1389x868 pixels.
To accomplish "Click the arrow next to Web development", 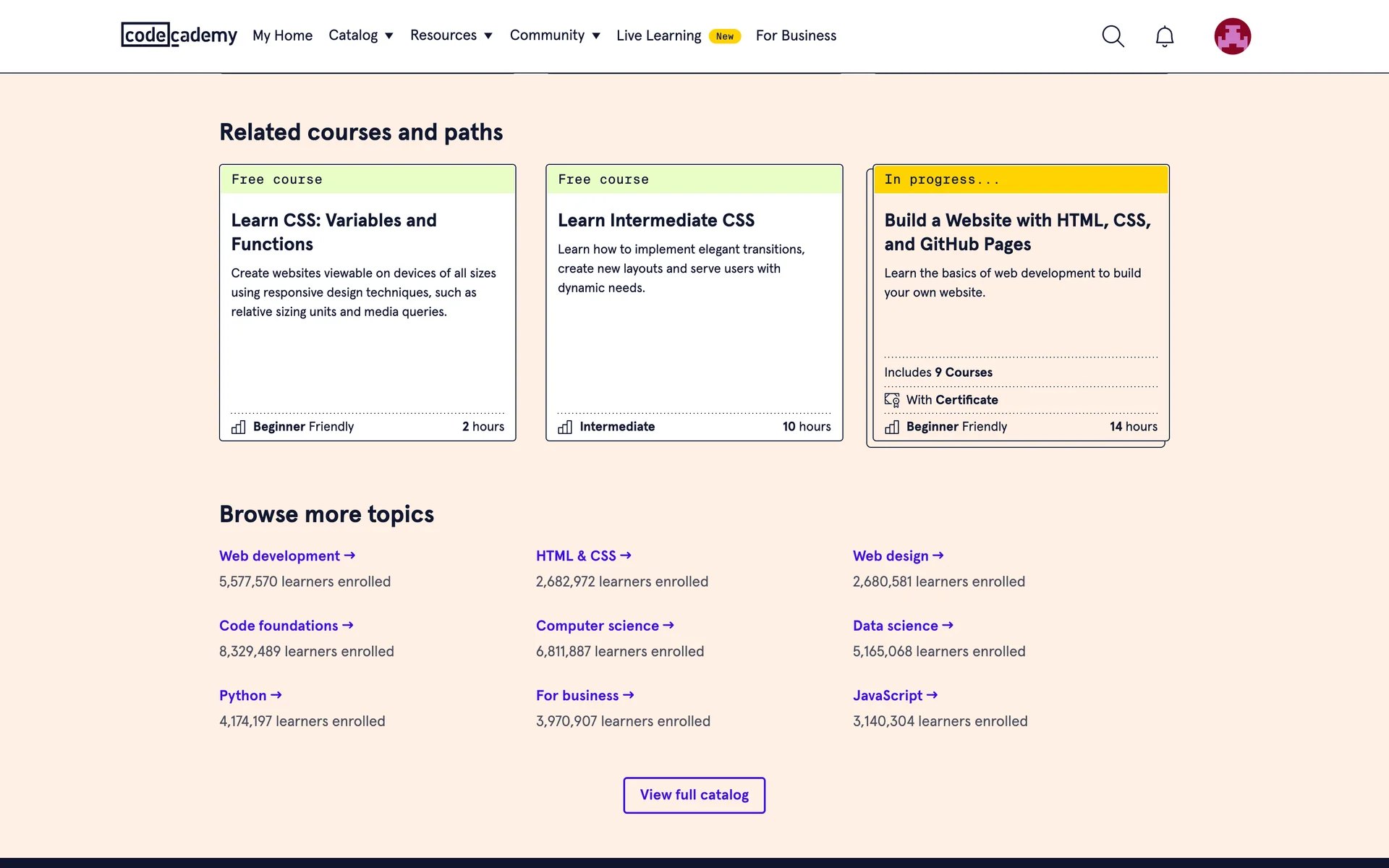I will click(x=349, y=556).
